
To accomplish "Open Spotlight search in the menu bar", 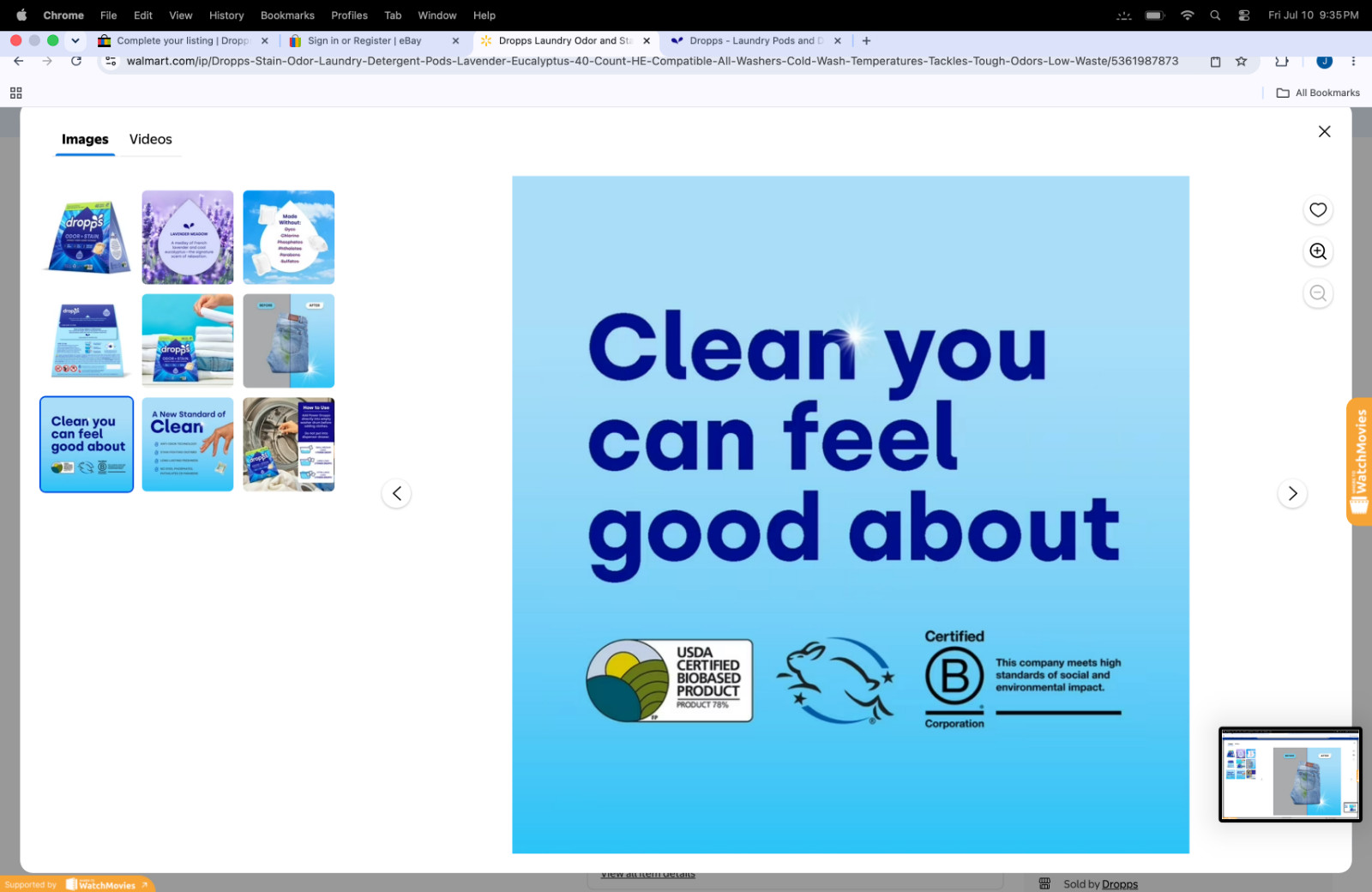I will point(1215,15).
